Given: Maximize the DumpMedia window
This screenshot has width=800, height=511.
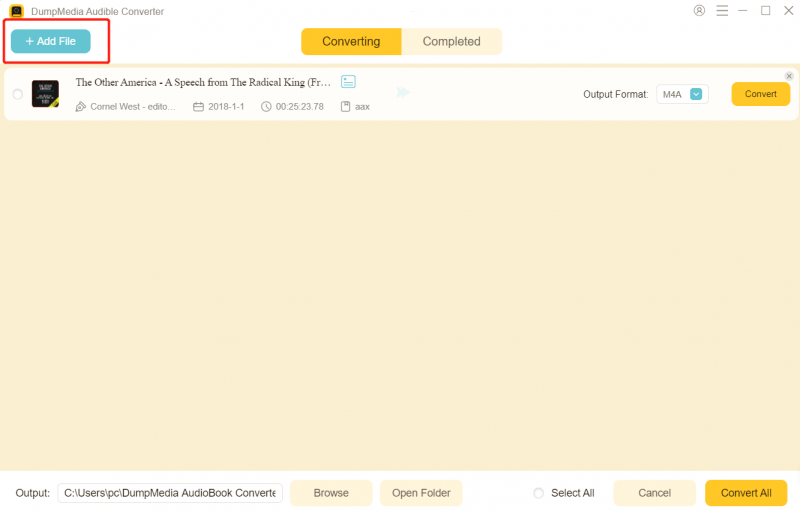Looking at the screenshot, I should coord(765,10).
